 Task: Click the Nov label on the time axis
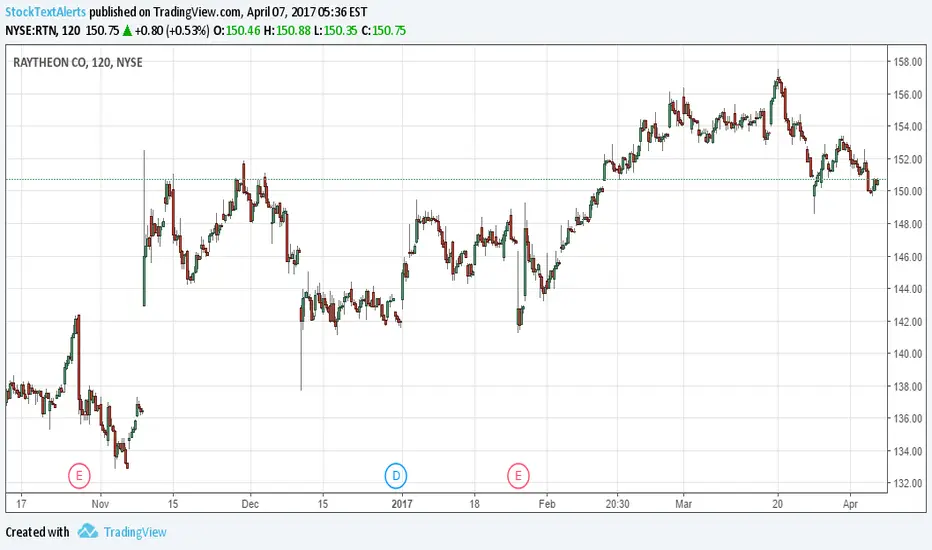pos(100,504)
